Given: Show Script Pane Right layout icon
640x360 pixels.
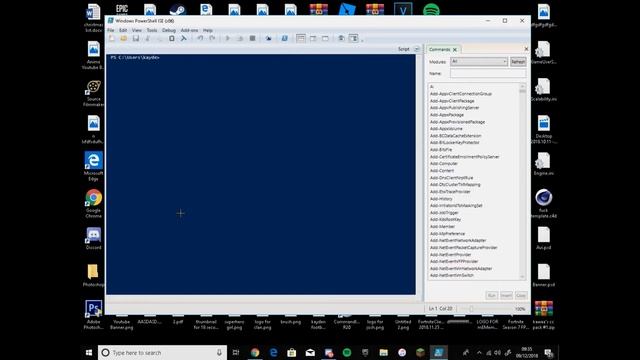Looking at the screenshot, I should (313, 38).
